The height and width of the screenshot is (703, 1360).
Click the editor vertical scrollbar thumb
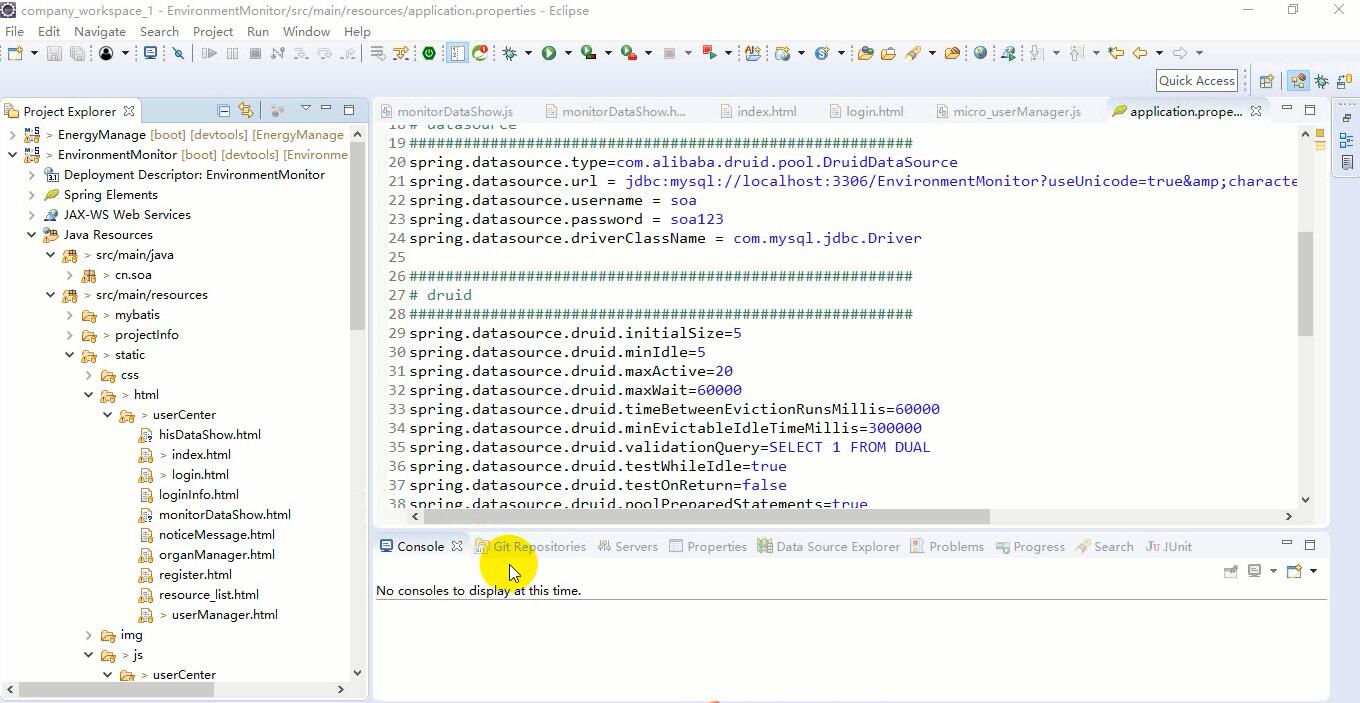(1305, 283)
